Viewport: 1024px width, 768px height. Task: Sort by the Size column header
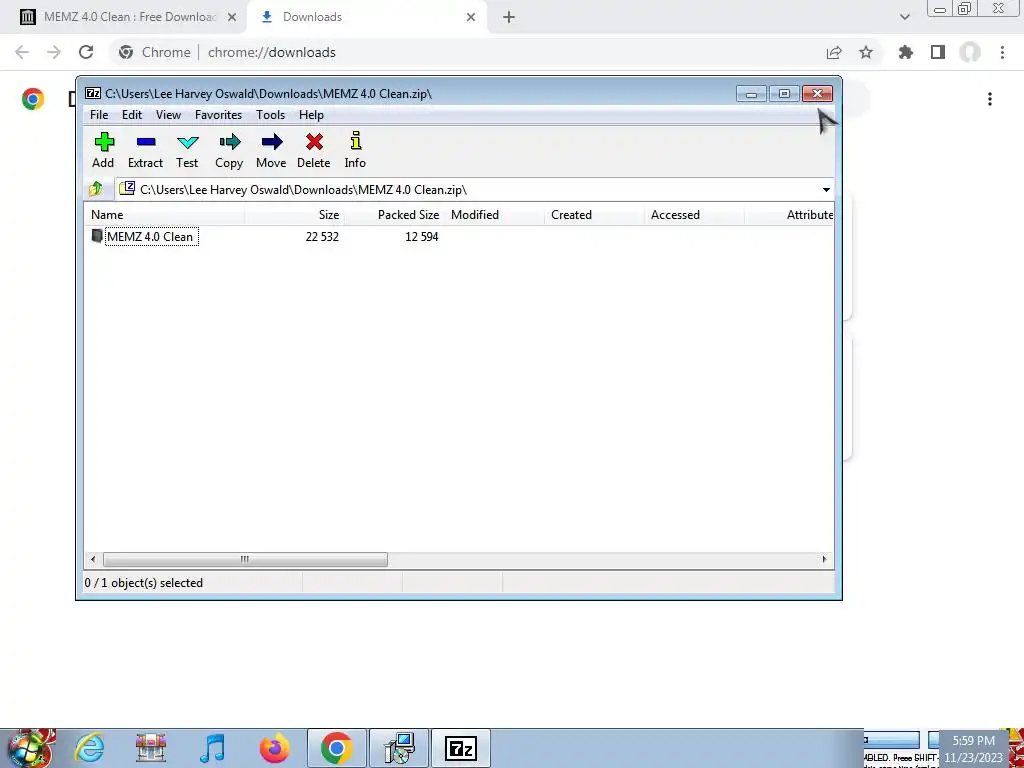pyautogui.click(x=295, y=215)
